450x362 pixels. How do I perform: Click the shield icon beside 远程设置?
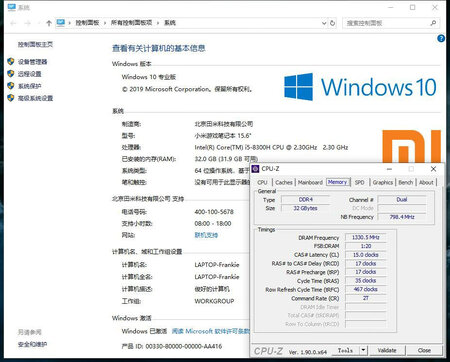point(11,74)
